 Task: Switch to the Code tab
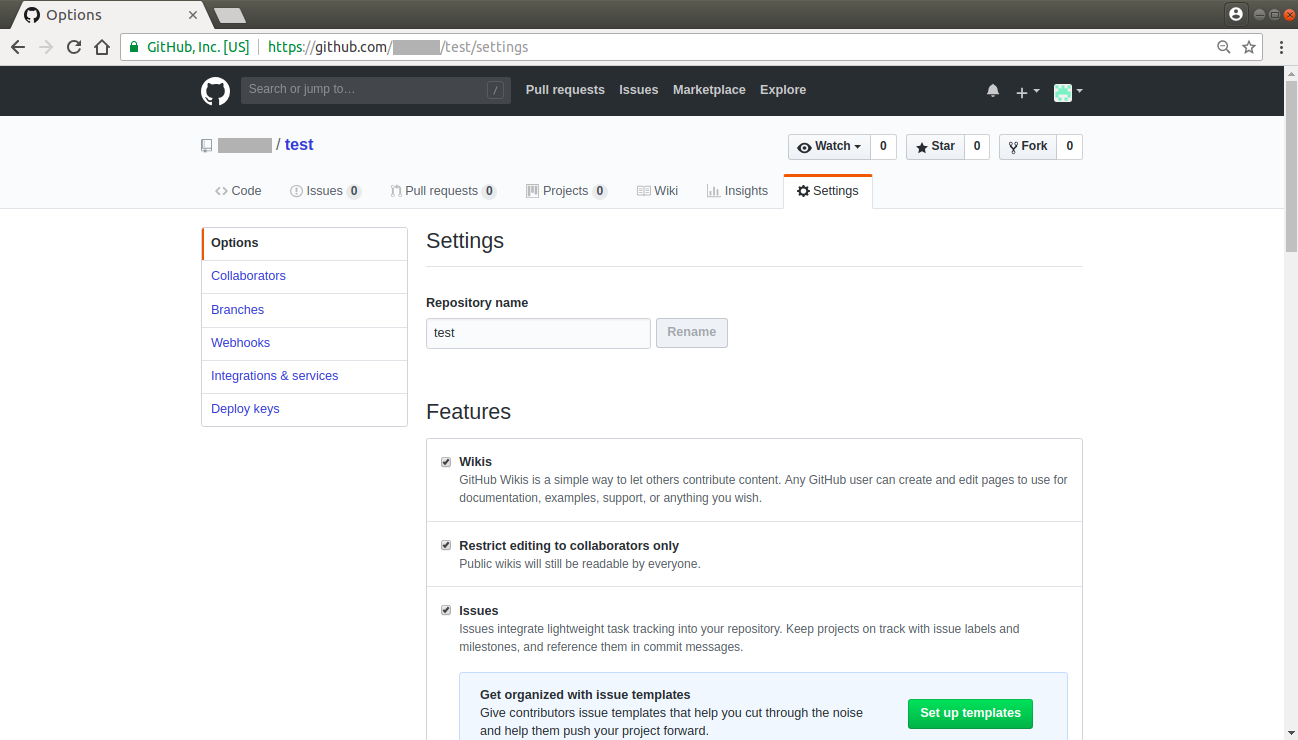pyautogui.click(x=238, y=191)
